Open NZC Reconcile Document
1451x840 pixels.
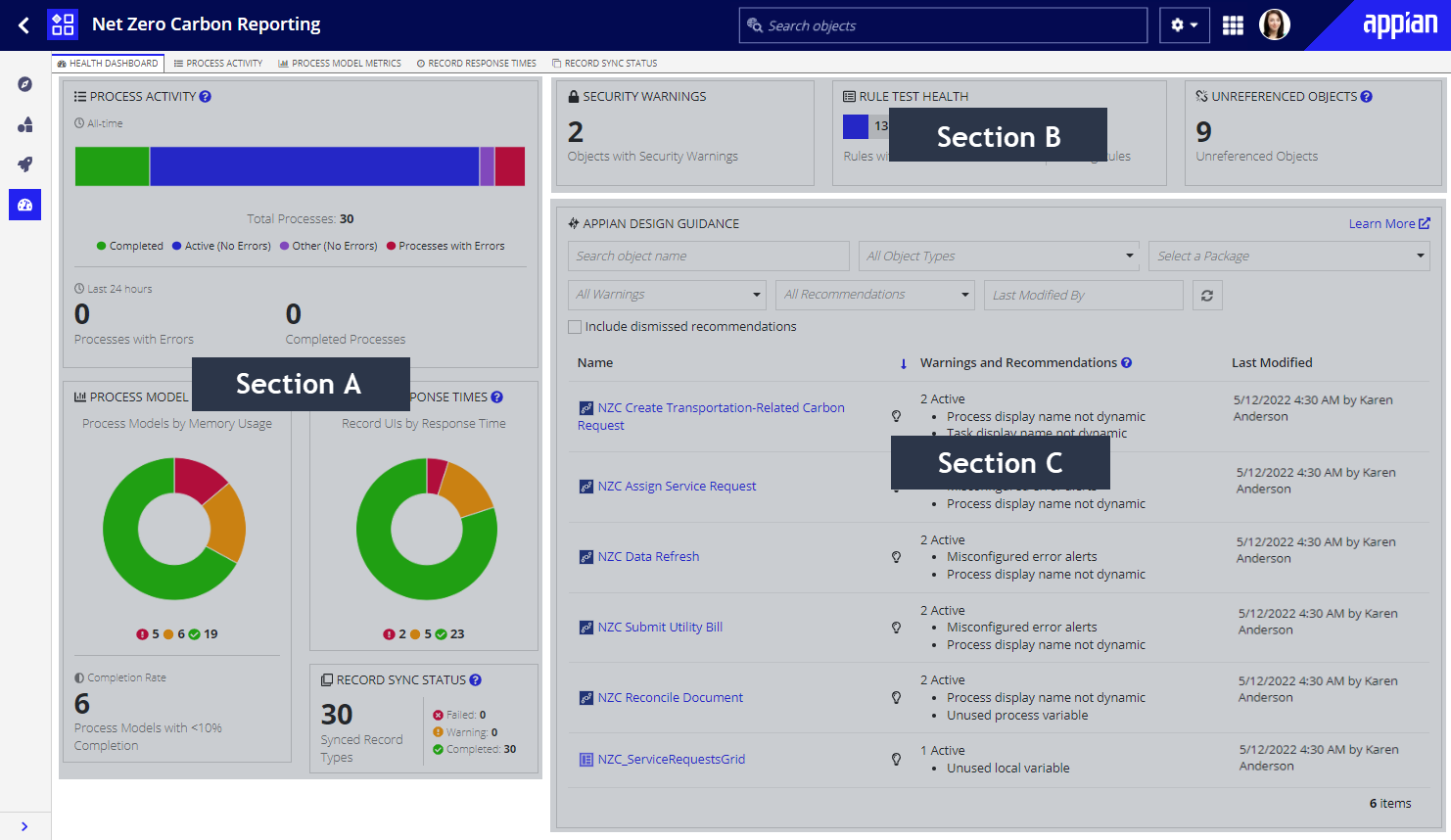coord(670,697)
